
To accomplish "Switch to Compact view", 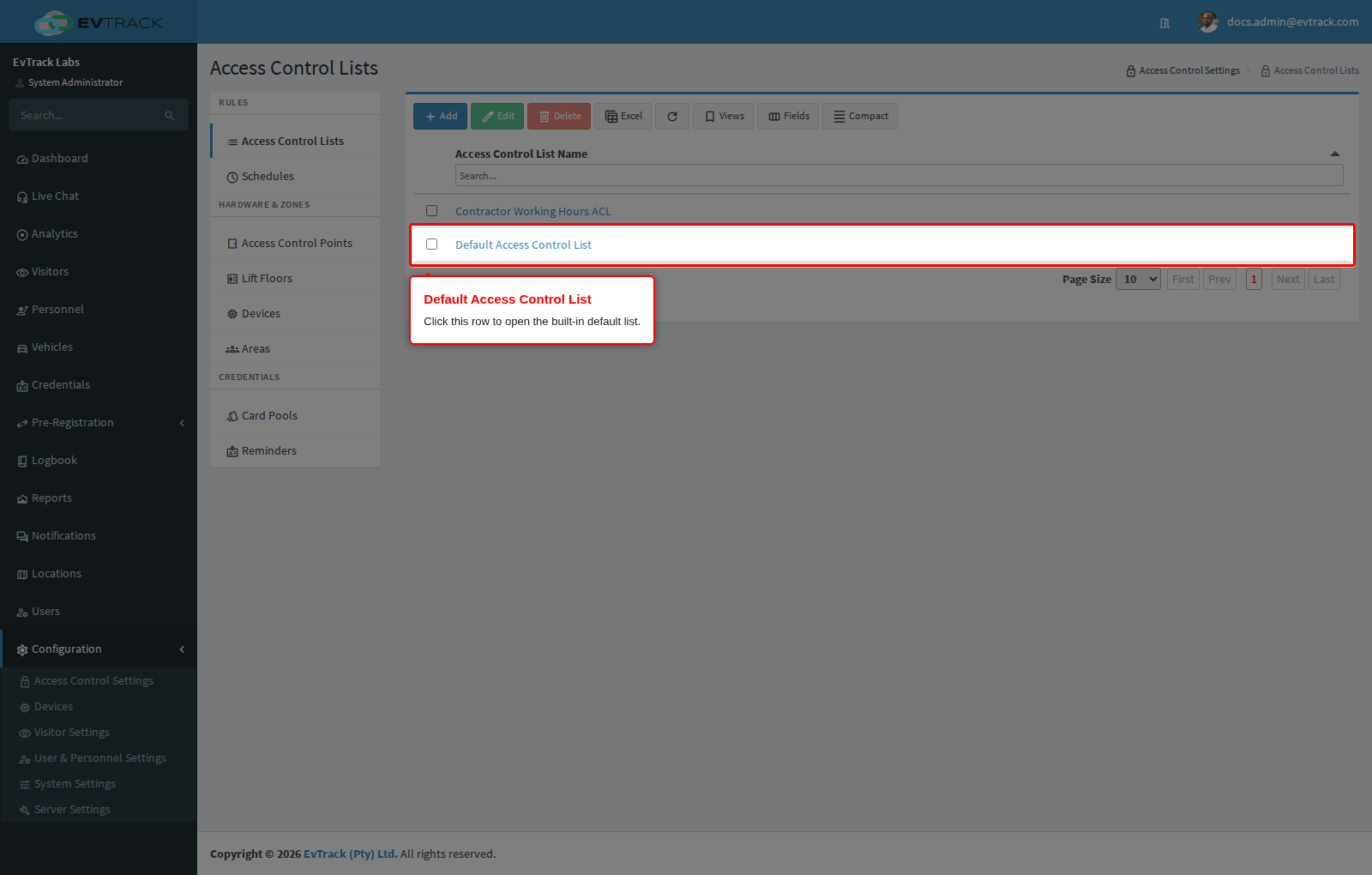I will pos(860,117).
